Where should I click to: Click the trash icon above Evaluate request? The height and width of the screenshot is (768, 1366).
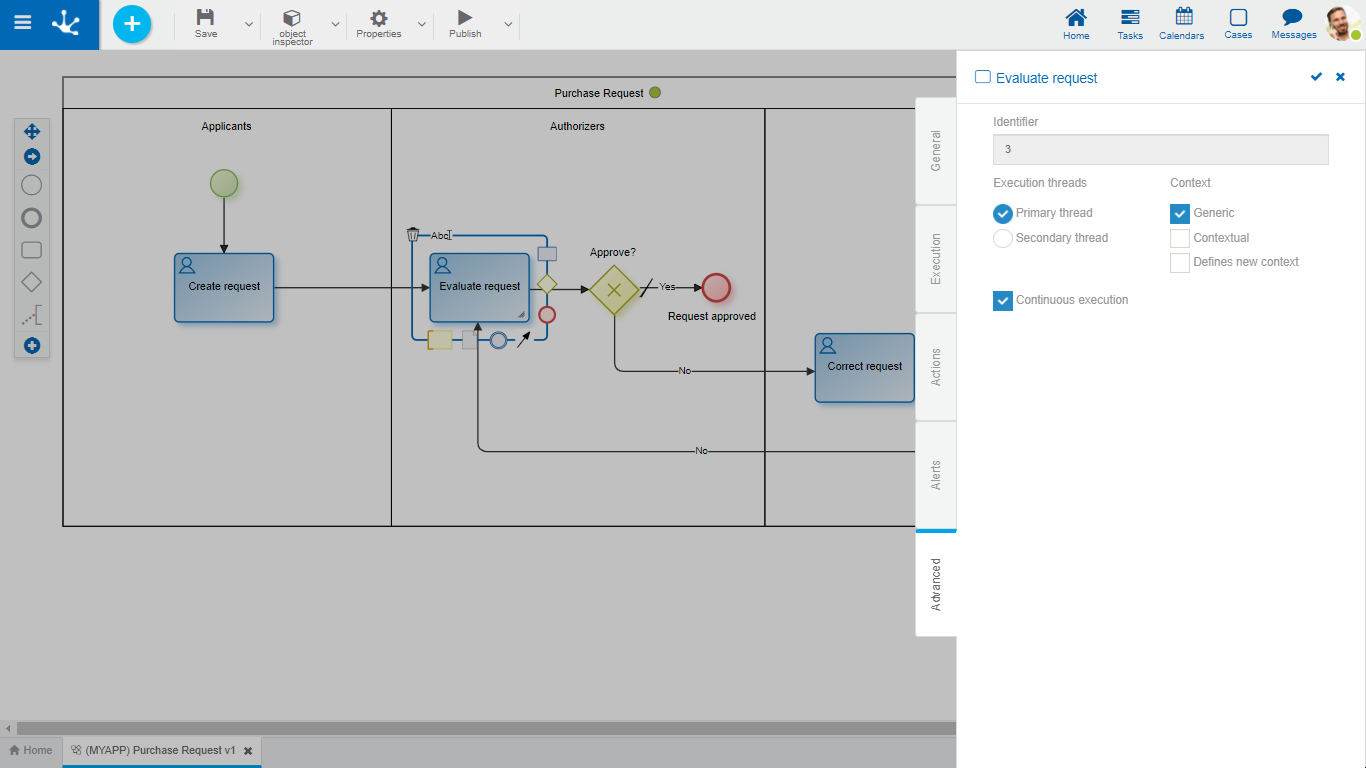(413, 235)
